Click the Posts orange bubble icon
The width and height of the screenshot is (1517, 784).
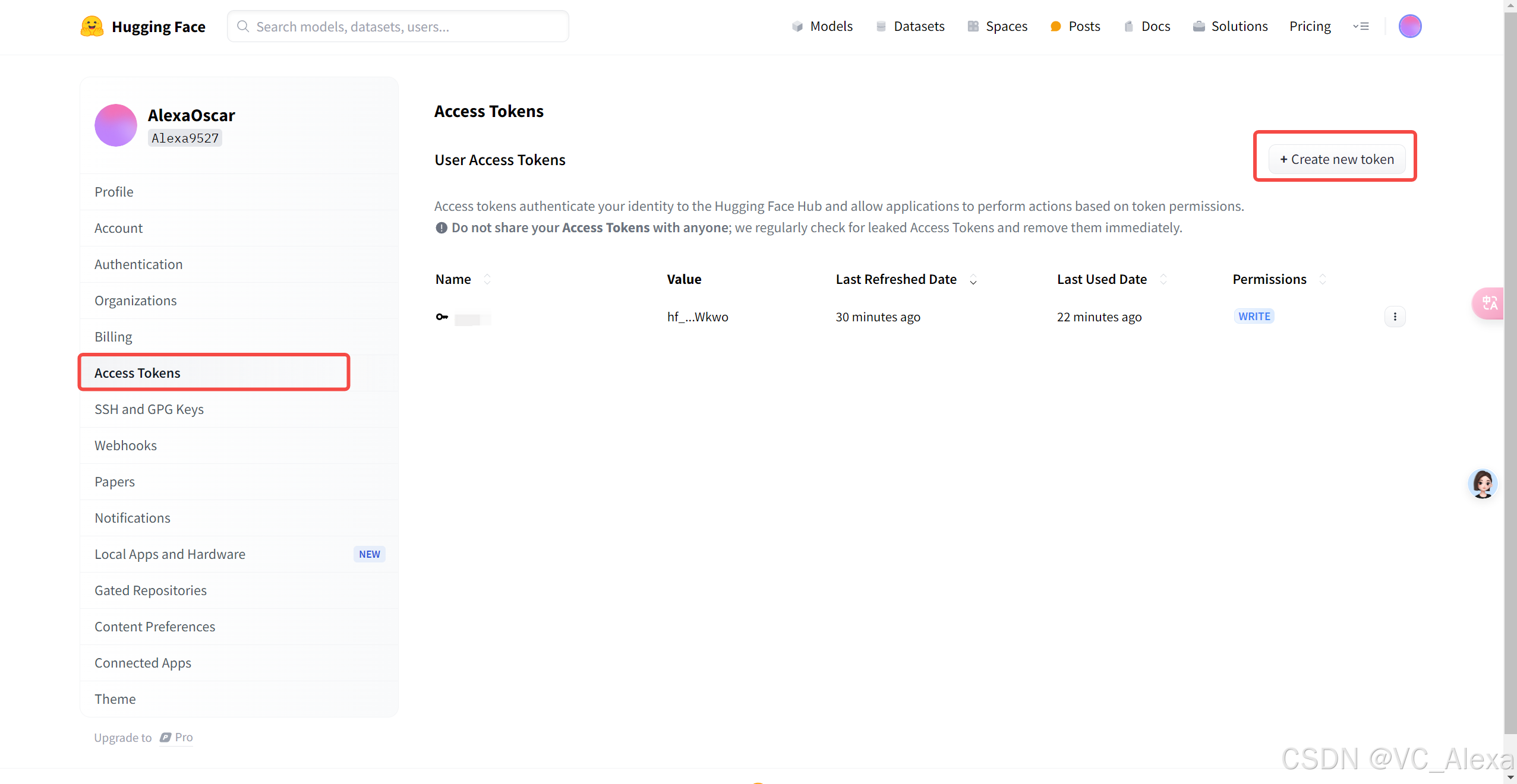[x=1056, y=26]
